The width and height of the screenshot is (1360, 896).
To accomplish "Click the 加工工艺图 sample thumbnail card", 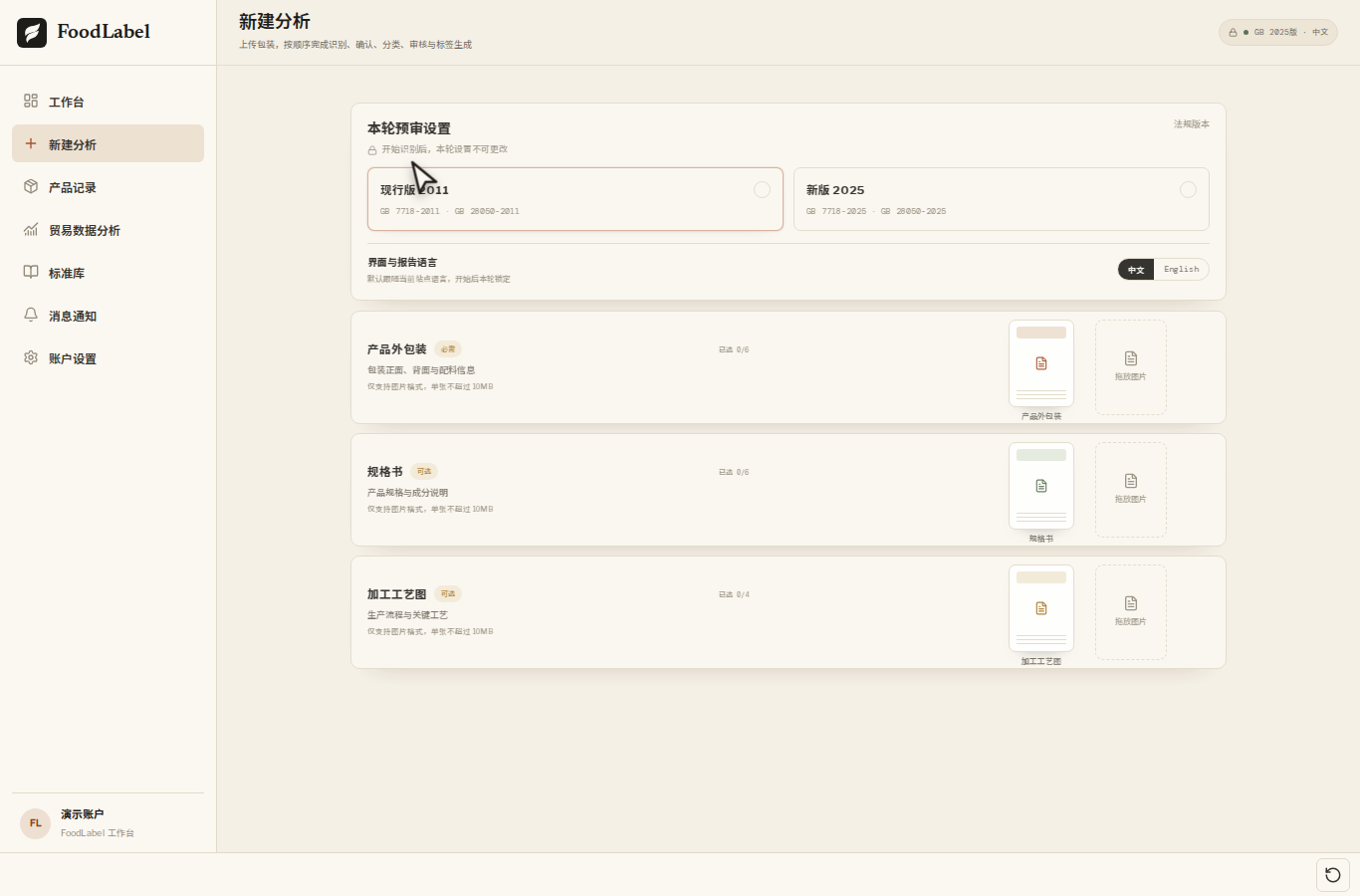I will point(1041,608).
